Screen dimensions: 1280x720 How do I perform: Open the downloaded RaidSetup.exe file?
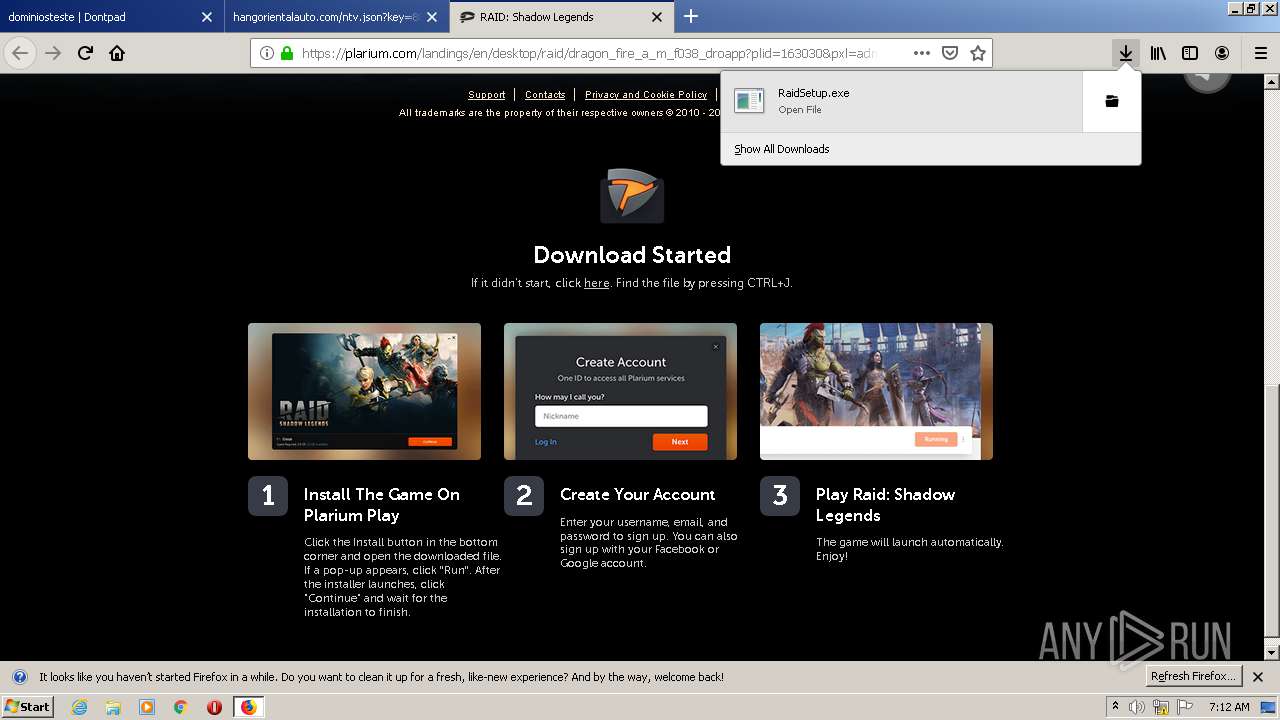tap(901, 101)
